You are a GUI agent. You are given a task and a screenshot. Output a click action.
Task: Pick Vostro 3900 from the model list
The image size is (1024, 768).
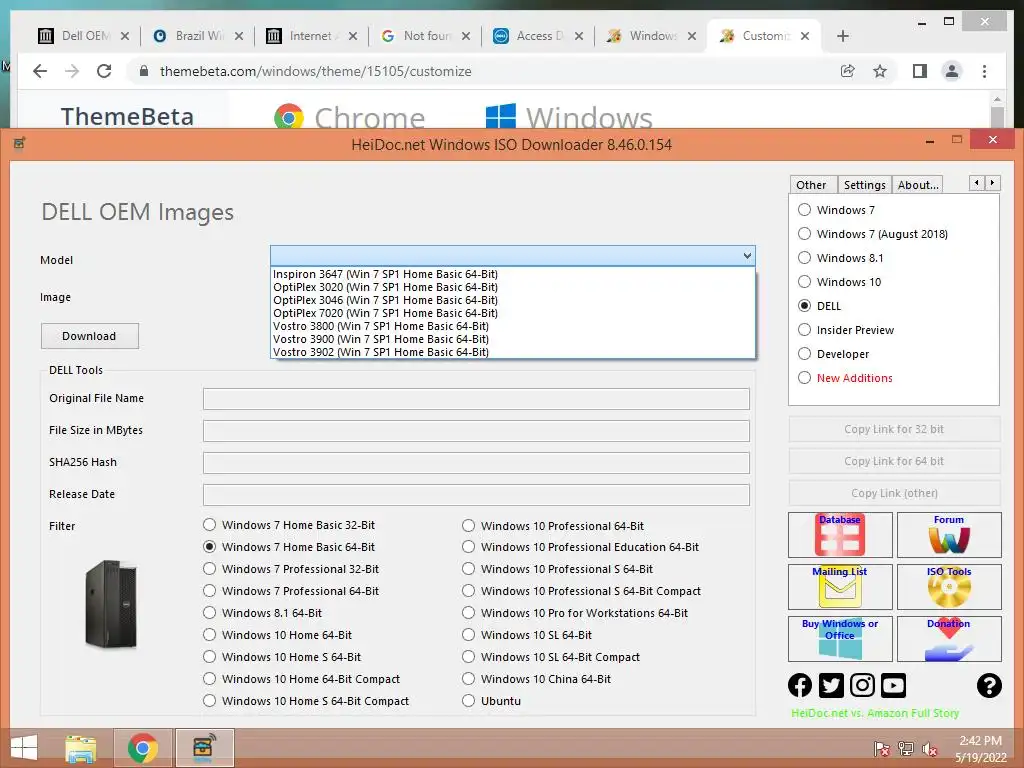(513, 340)
